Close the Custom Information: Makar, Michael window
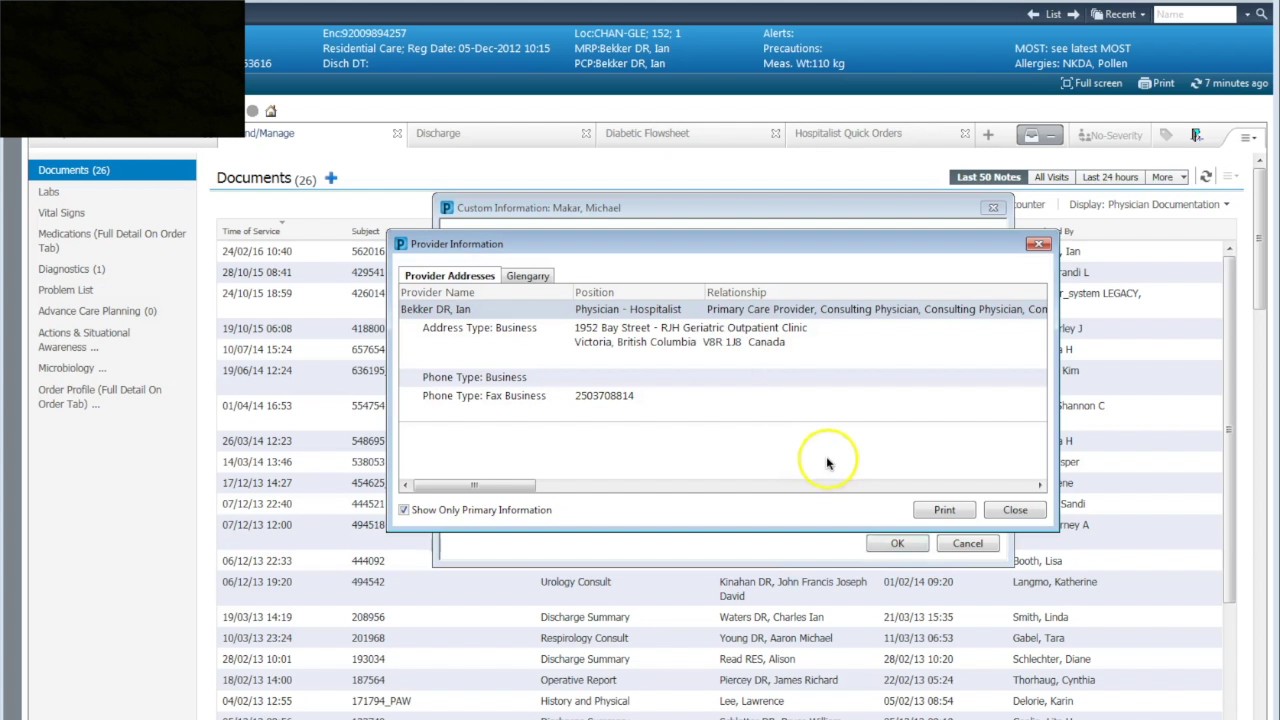 click(993, 208)
